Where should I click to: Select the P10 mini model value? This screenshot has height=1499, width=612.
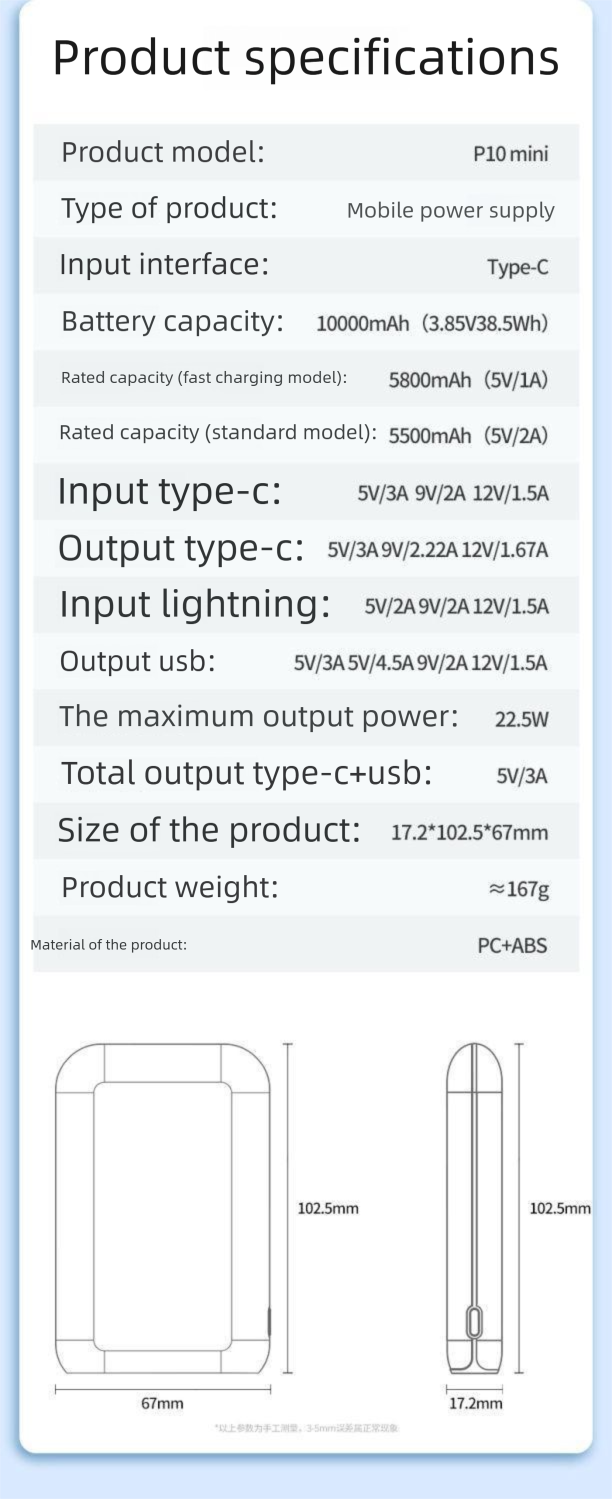[510, 154]
